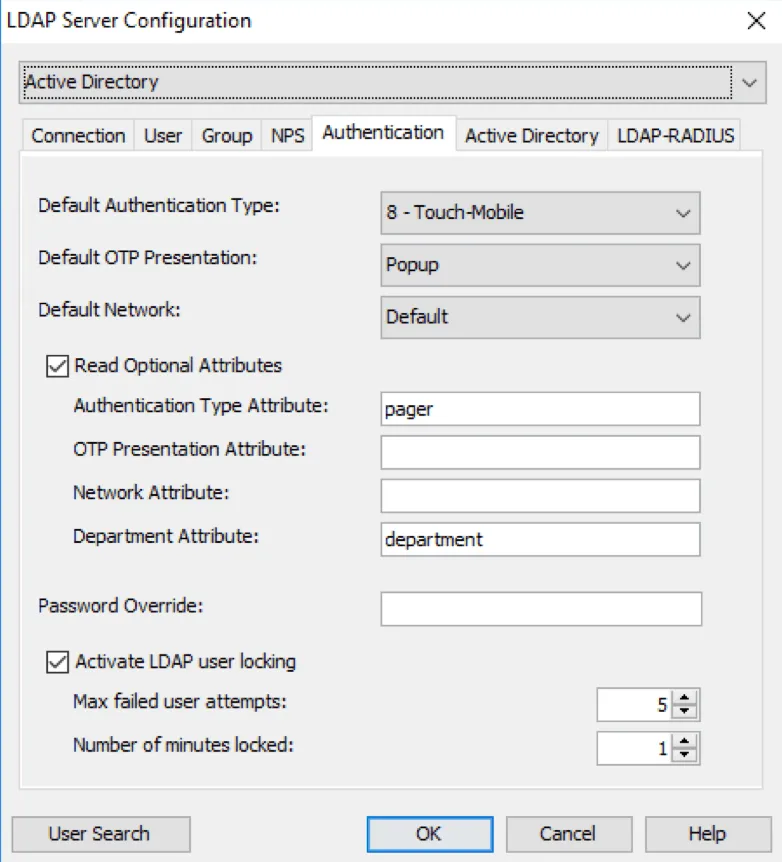Open the Default OTP Presentation dropdown
This screenshot has height=862, width=782.
pos(684,265)
